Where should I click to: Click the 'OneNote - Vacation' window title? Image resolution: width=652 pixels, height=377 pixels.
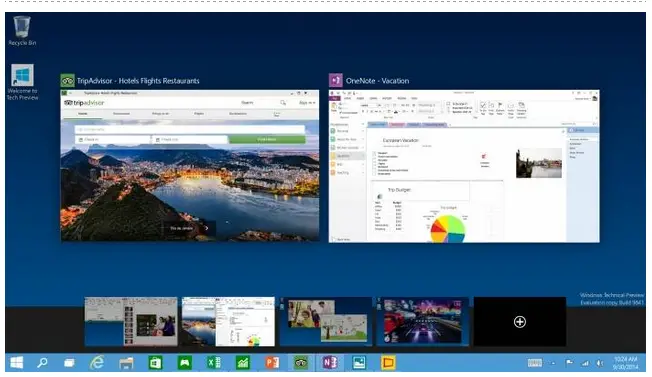377,81
